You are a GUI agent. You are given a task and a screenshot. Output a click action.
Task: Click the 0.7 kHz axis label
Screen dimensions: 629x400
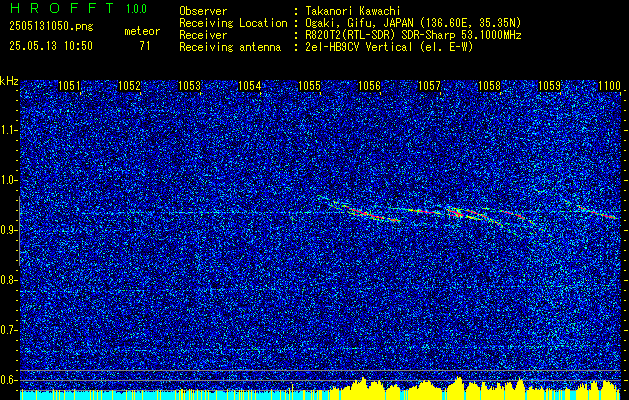(x=8, y=330)
